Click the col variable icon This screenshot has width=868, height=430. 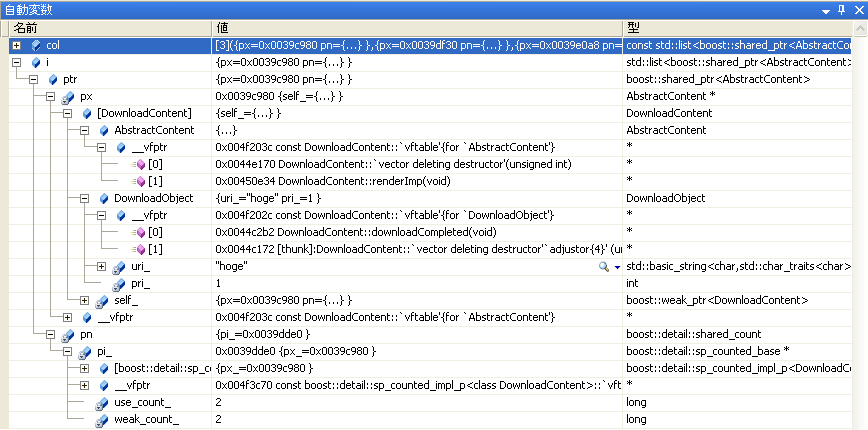(x=36, y=45)
